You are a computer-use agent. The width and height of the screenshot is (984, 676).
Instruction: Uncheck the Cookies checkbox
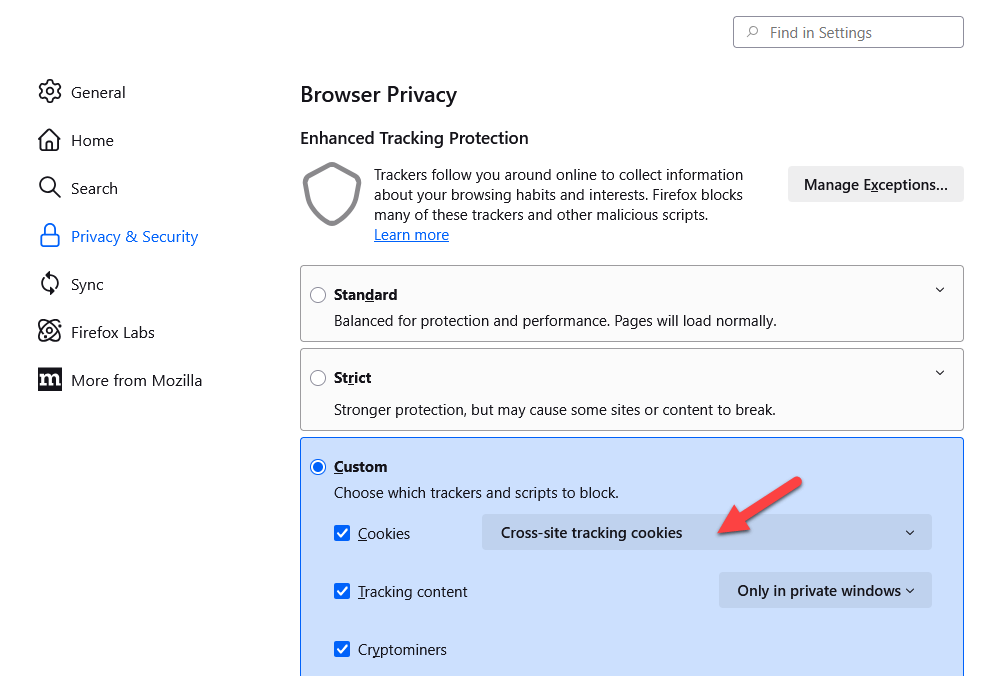click(342, 533)
